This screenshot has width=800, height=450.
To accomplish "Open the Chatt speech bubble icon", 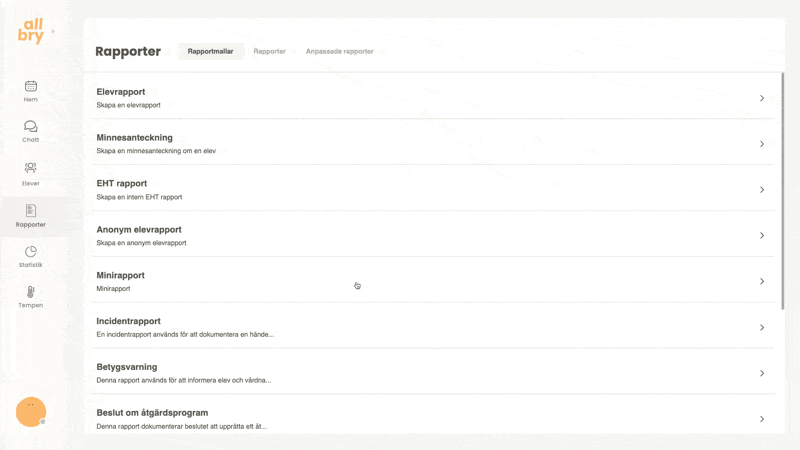I will tap(31, 127).
